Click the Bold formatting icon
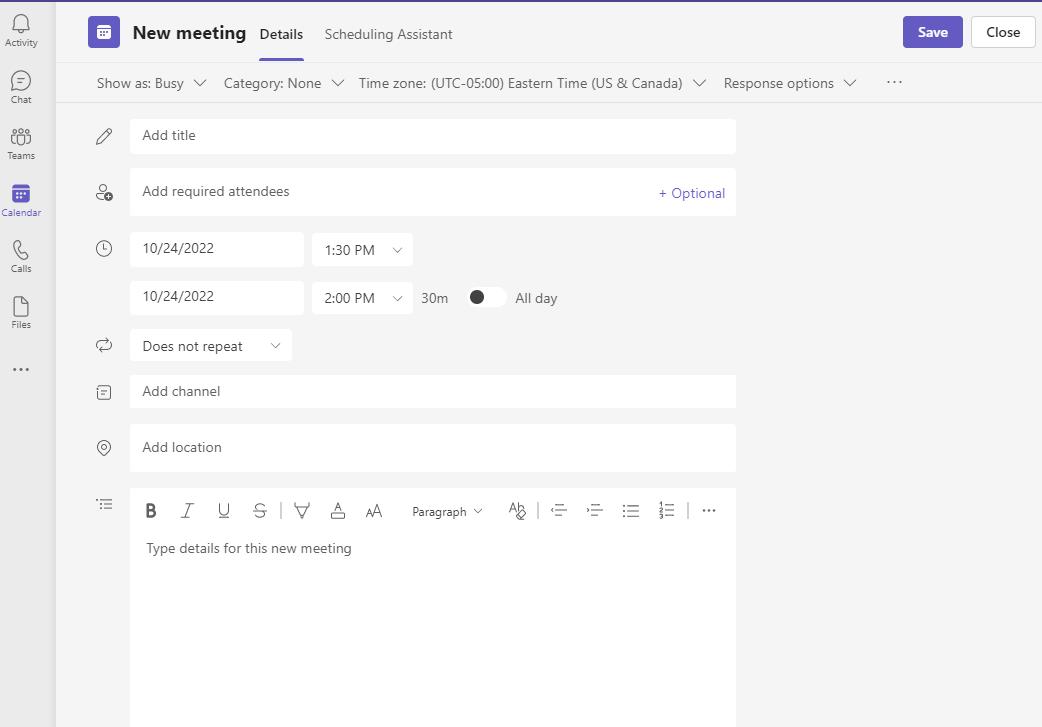This screenshot has width=1042, height=727. click(x=151, y=511)
